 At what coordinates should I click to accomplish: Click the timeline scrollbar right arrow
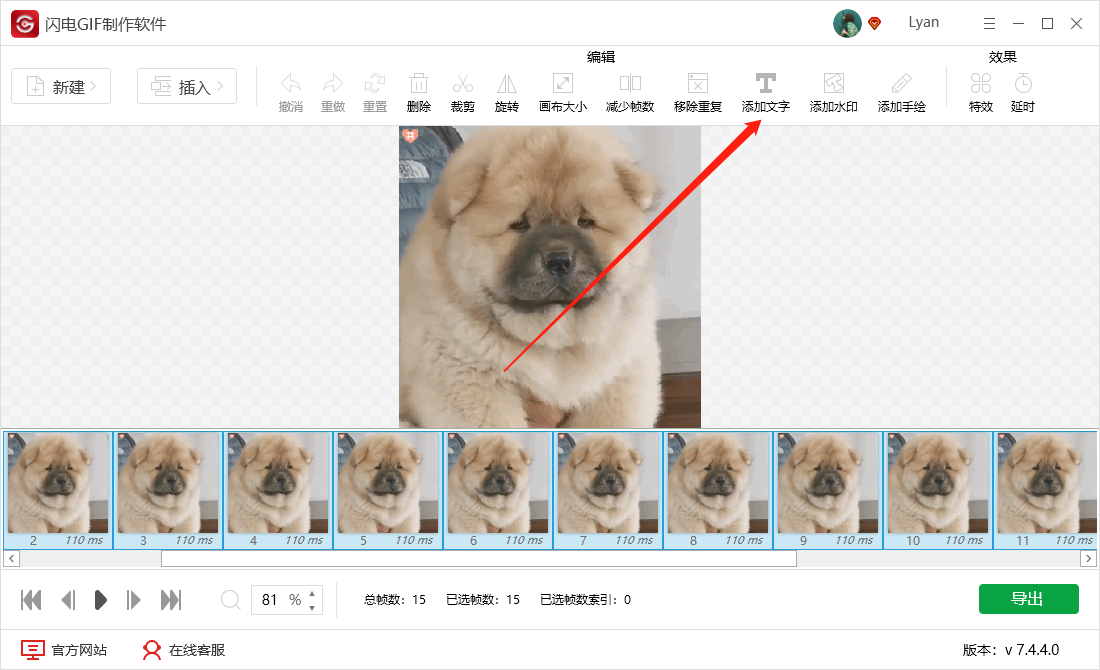coord(1090,558)
